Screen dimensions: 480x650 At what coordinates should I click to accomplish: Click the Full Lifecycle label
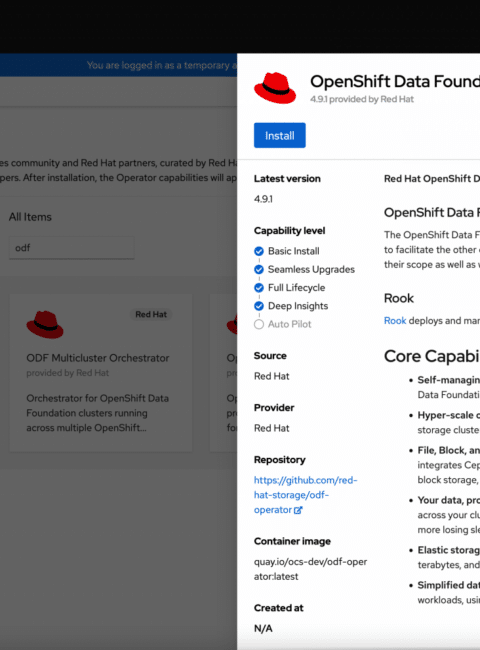coord(297,288)
